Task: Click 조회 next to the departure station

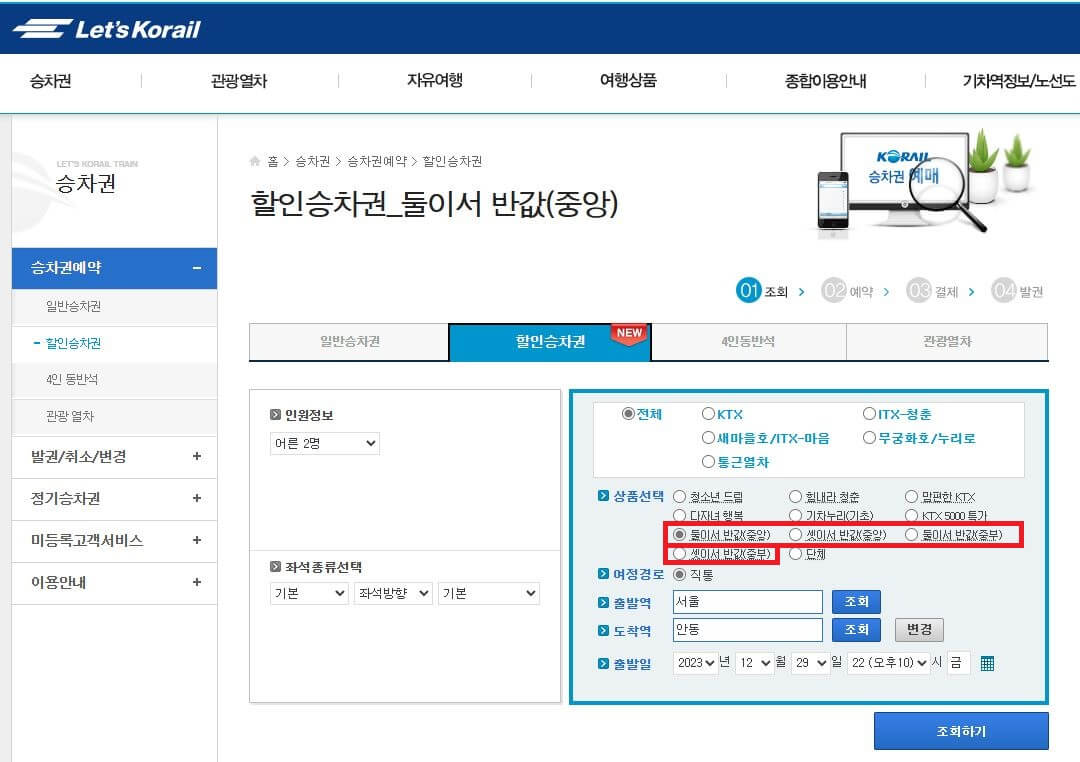Action: 855,601
